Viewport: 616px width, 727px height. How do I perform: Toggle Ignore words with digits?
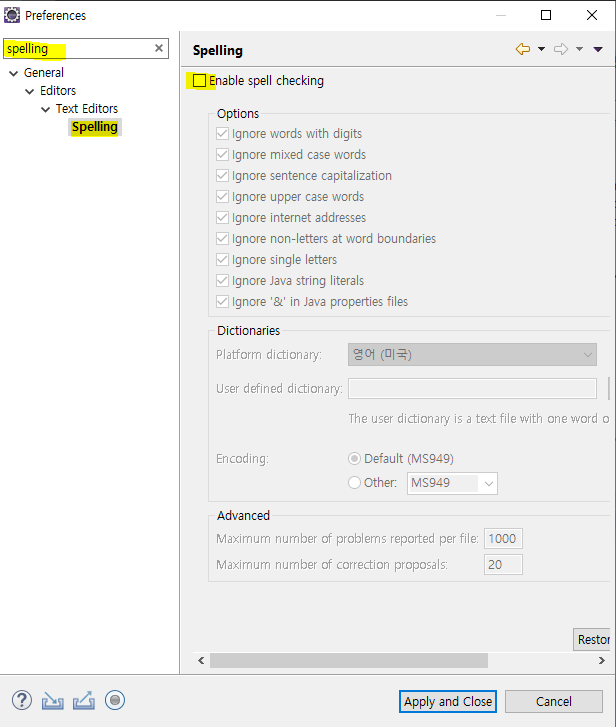(x=222, y=134)
